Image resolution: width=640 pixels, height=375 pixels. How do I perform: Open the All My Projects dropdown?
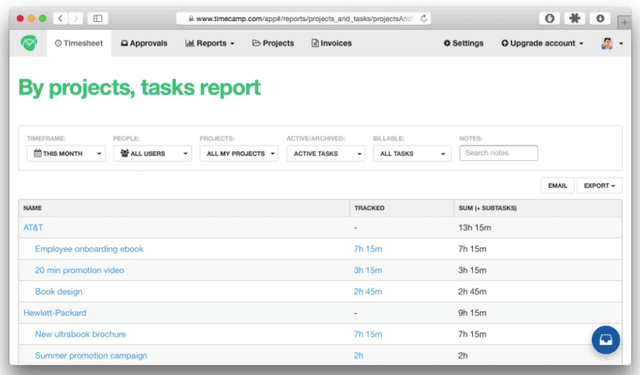(239, 153)
